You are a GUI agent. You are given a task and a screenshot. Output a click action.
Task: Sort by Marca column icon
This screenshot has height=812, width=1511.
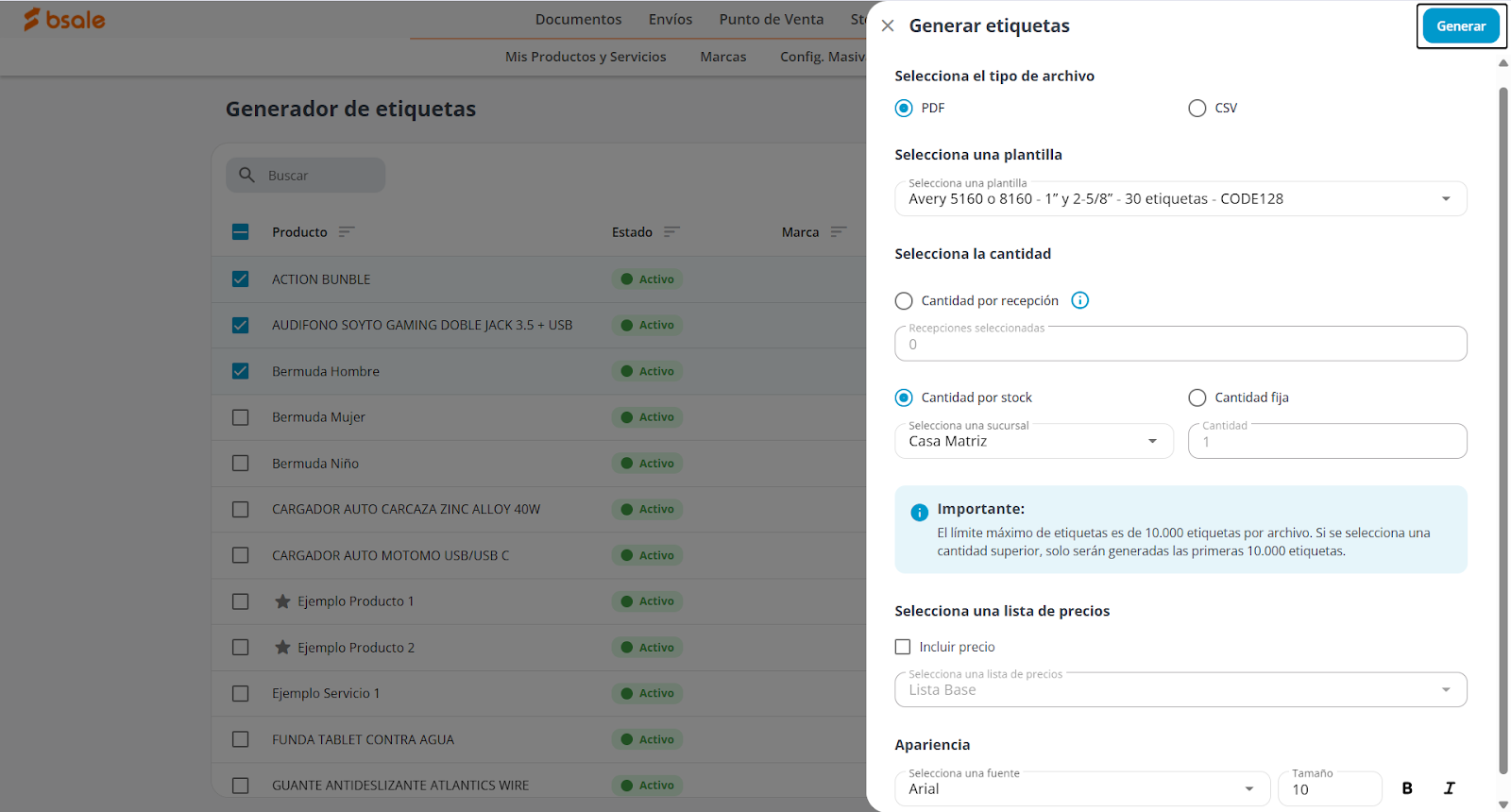[x=839, y=231]
